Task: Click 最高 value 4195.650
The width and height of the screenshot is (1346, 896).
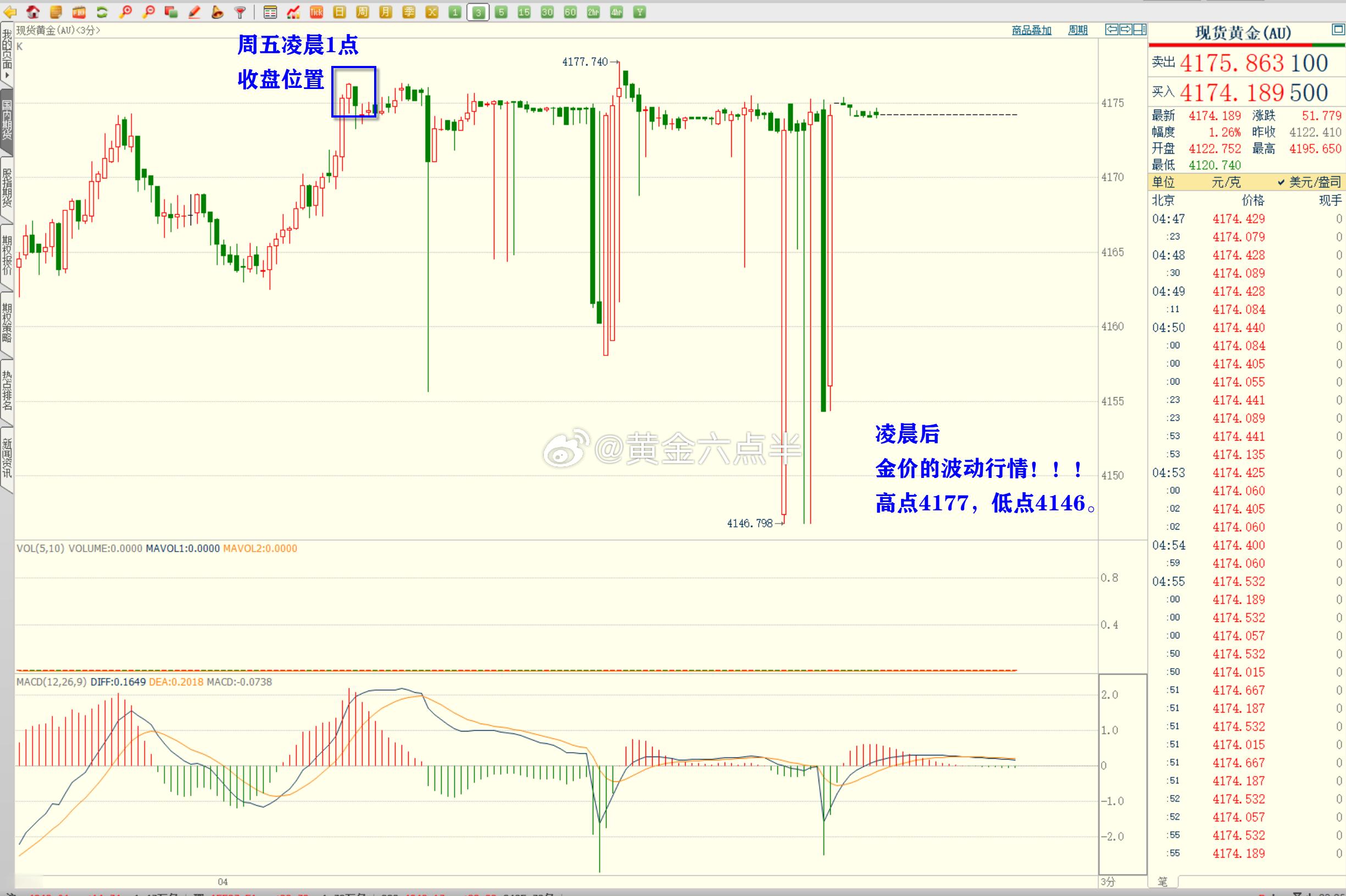Action: (1315, 149)
